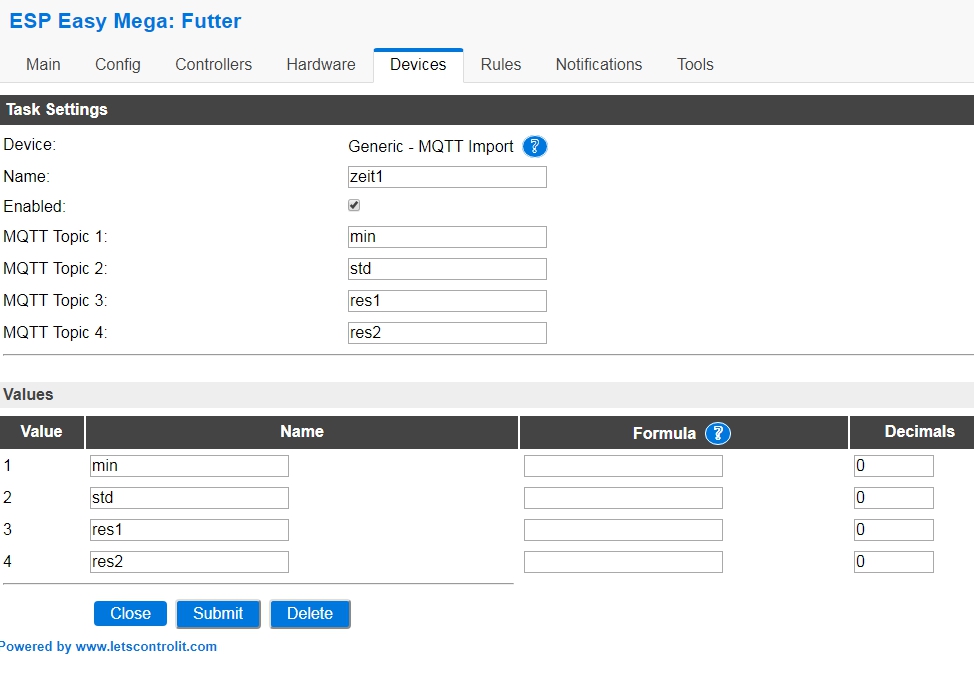
Task: Select the decimals field for value 2
Action: coord(893,497)
